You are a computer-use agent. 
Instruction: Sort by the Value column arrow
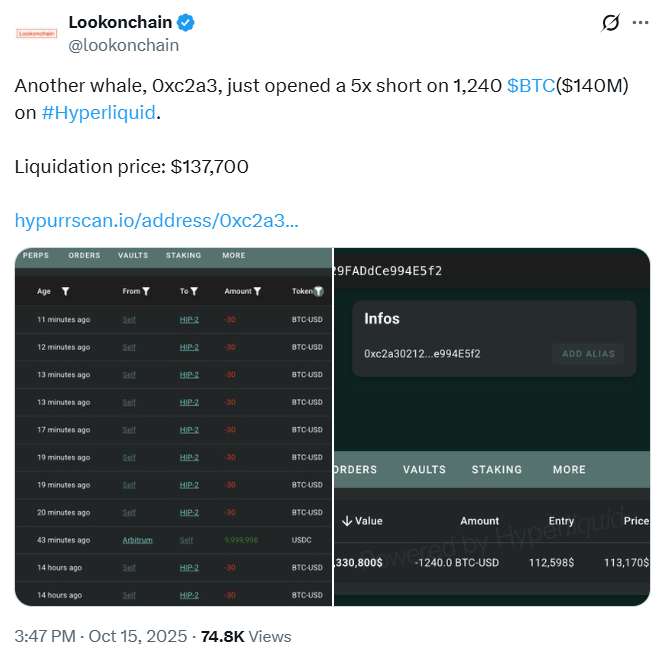[346, 521]
